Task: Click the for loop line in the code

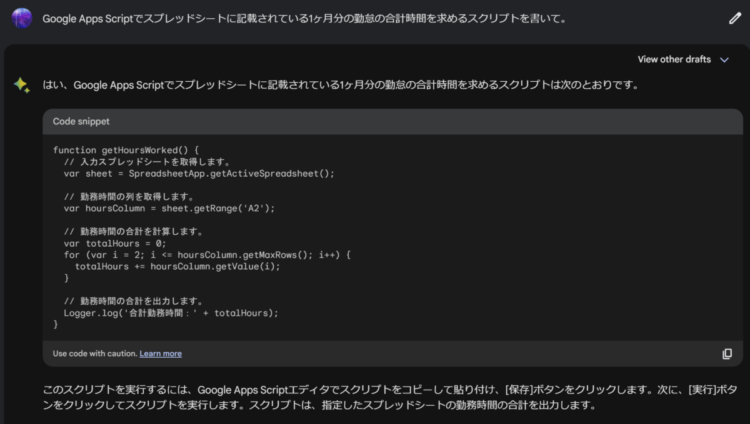Action: click(207, 255)
